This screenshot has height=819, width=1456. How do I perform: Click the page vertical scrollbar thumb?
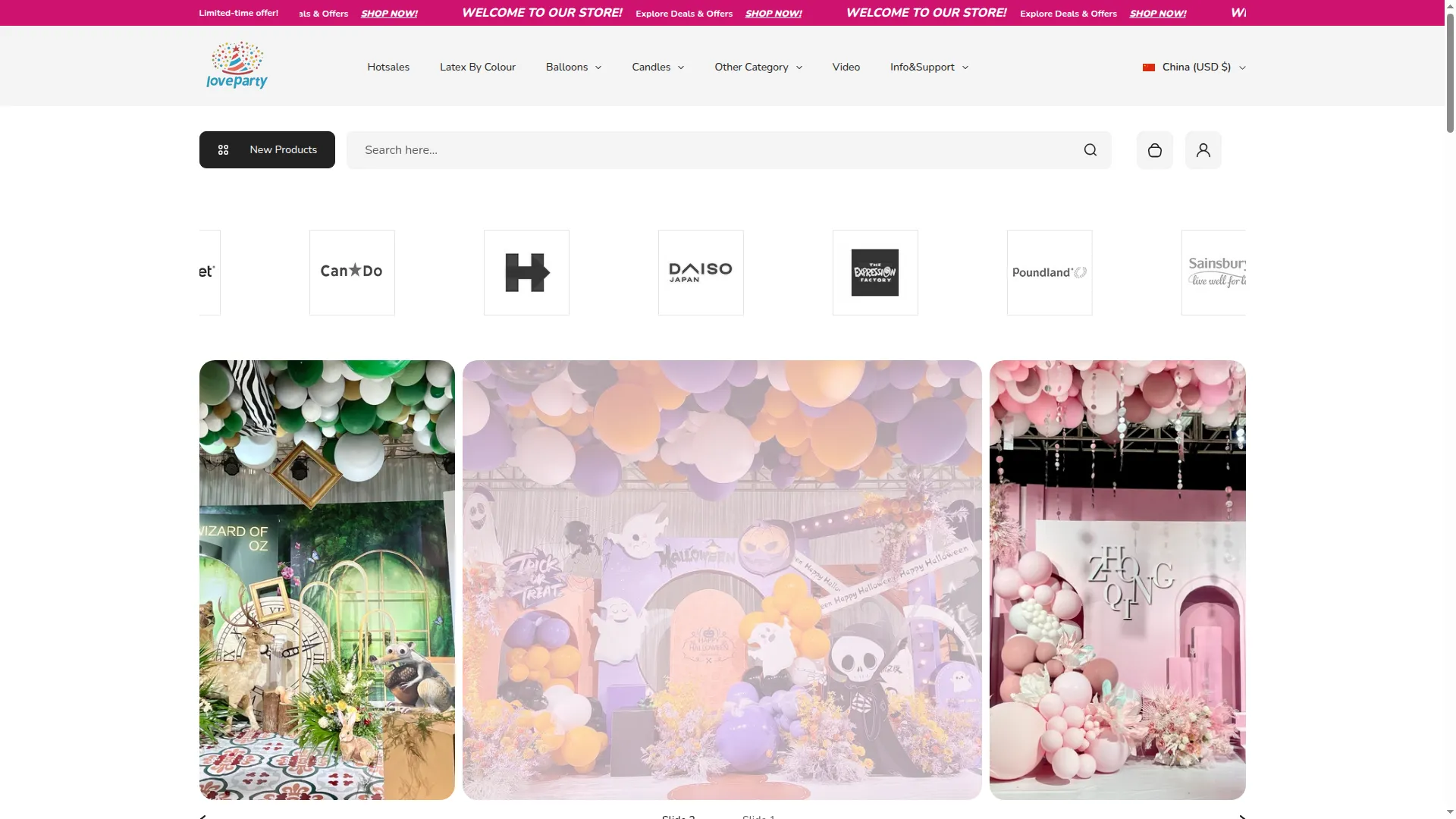[x=1450, y=72]
